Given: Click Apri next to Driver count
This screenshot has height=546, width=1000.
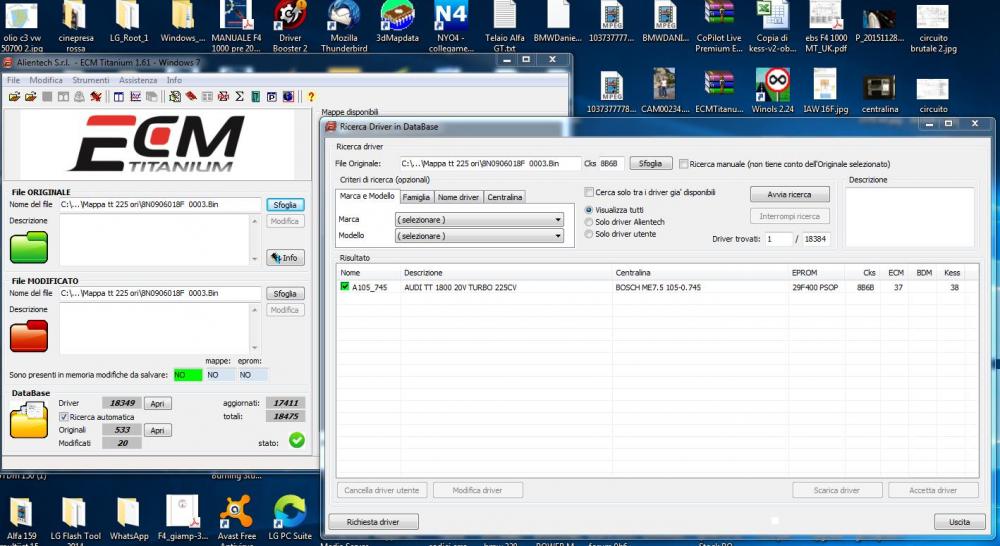Looking at the screenshot, I should click(158, 403).
